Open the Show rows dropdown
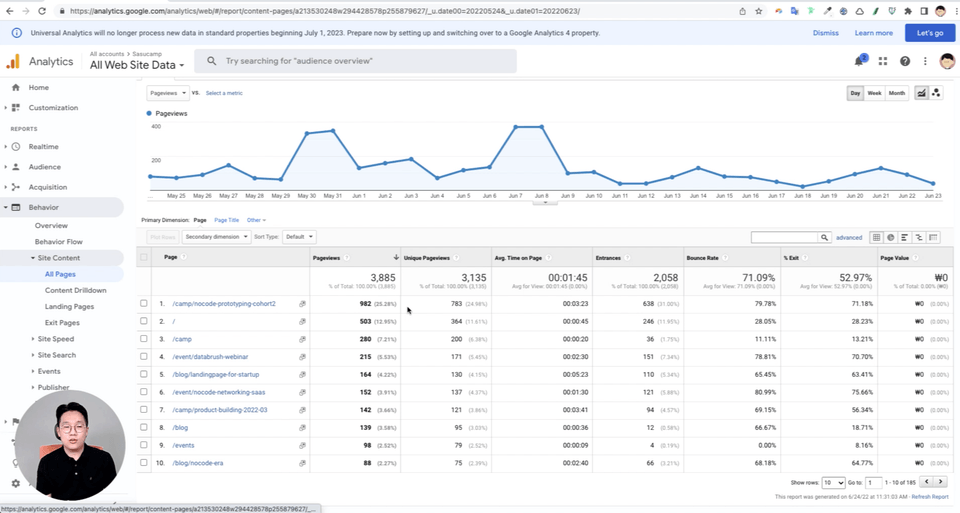This screenshot has width=960, height=513. pos(833,482)
